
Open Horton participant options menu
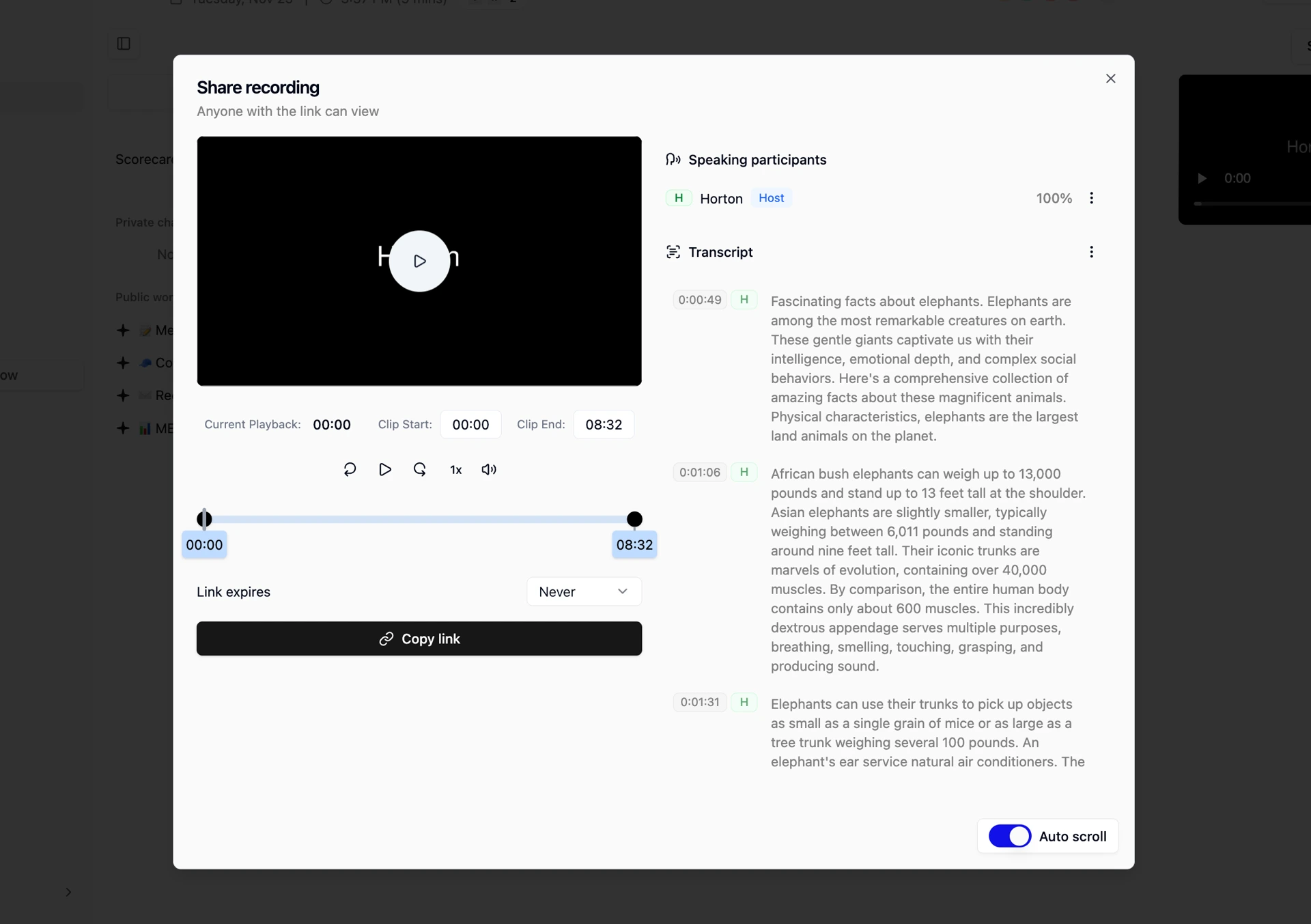click(1091, 198)
